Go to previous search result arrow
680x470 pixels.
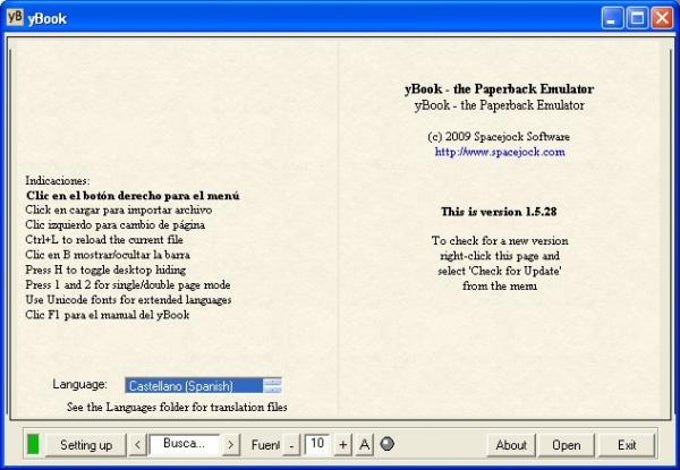tap(137, 445)
